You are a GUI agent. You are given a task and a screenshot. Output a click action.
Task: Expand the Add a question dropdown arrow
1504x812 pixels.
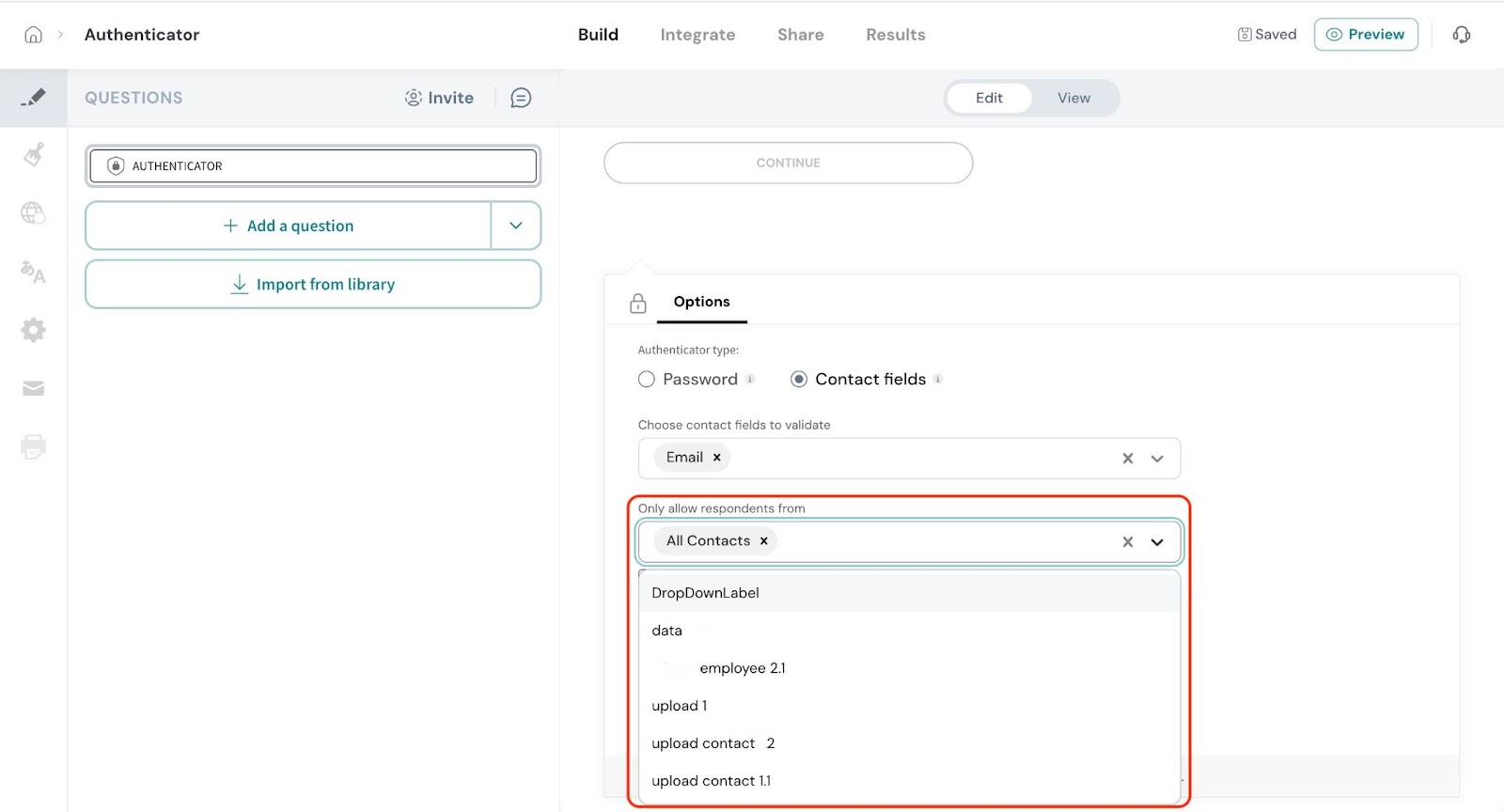(516, 226)
